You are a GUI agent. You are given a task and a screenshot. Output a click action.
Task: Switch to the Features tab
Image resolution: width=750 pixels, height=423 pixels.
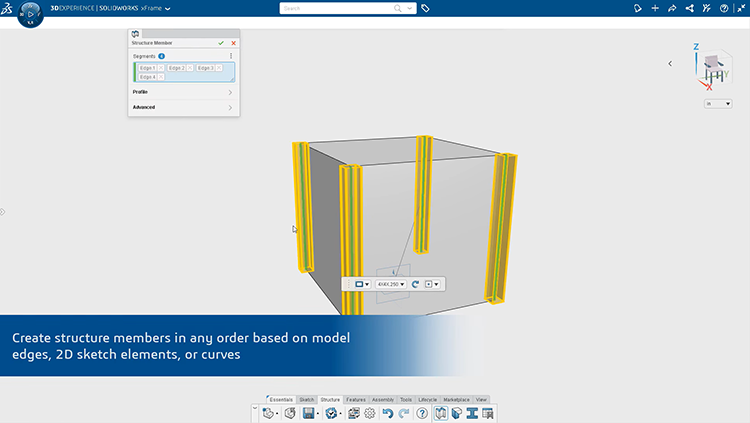[x=356, y=399]
